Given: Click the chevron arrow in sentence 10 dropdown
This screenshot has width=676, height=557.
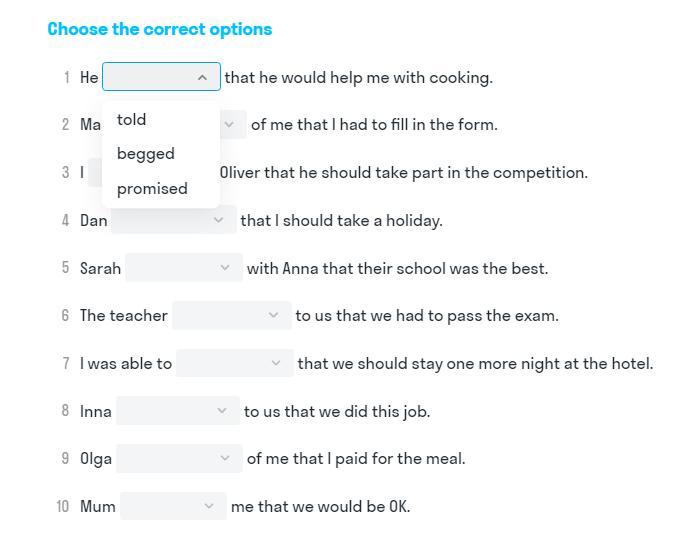Looking at the screenshot, I should tap(209, 507).
